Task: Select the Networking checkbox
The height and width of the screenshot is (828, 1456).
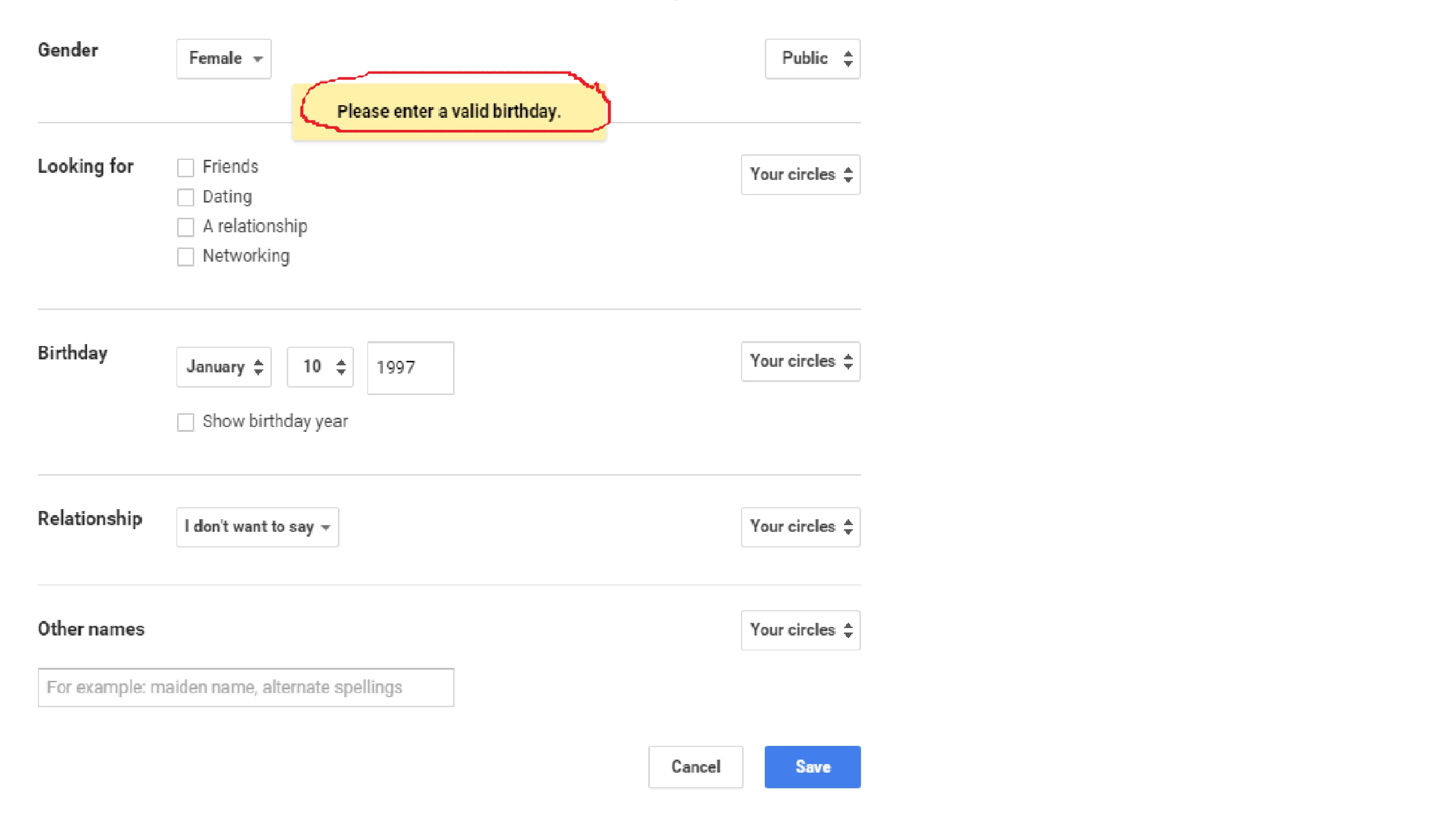Action: pos(185,256)
